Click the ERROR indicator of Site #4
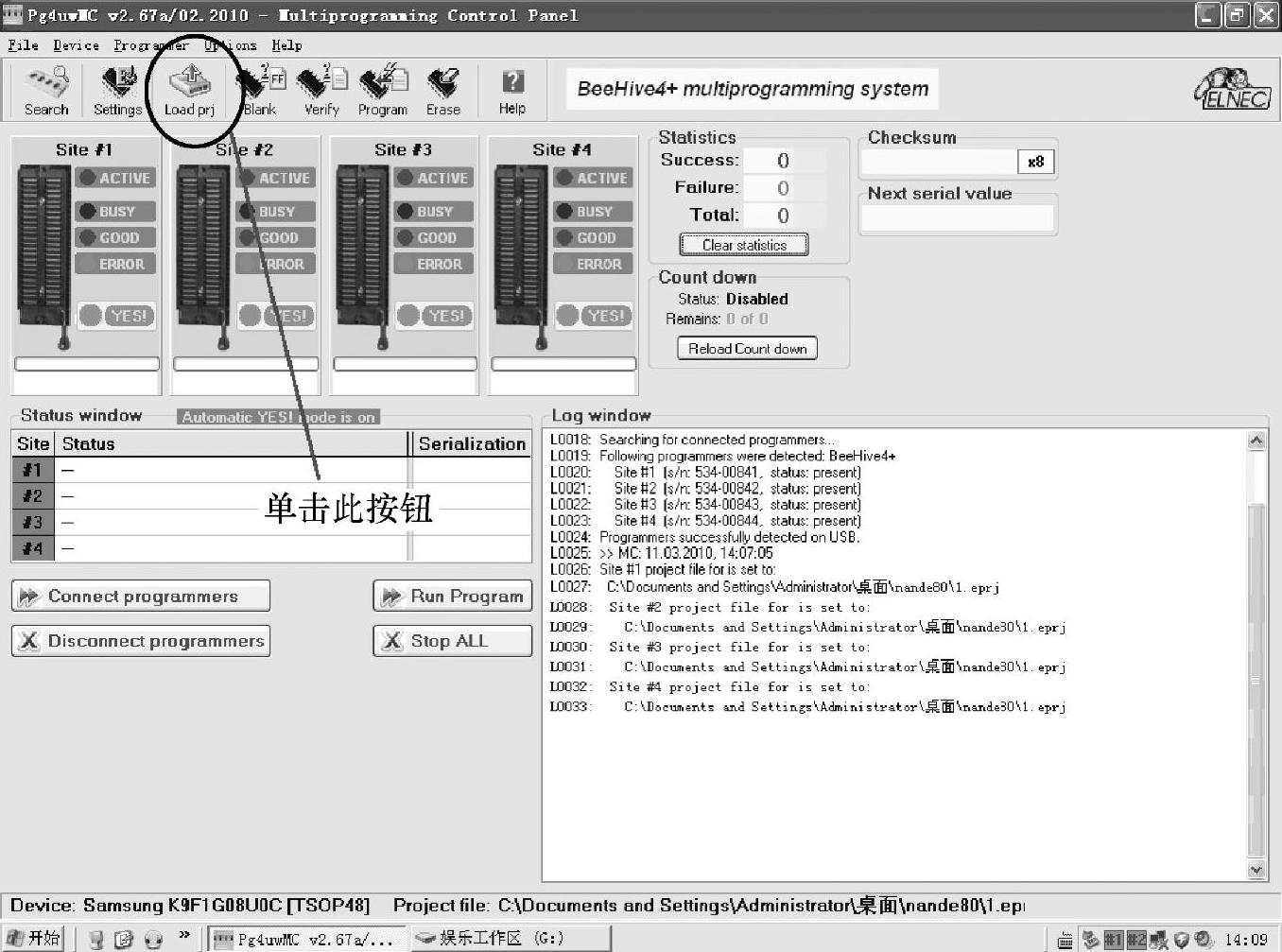This screenshot has width=1282, height=952. (x=593, y=265)
